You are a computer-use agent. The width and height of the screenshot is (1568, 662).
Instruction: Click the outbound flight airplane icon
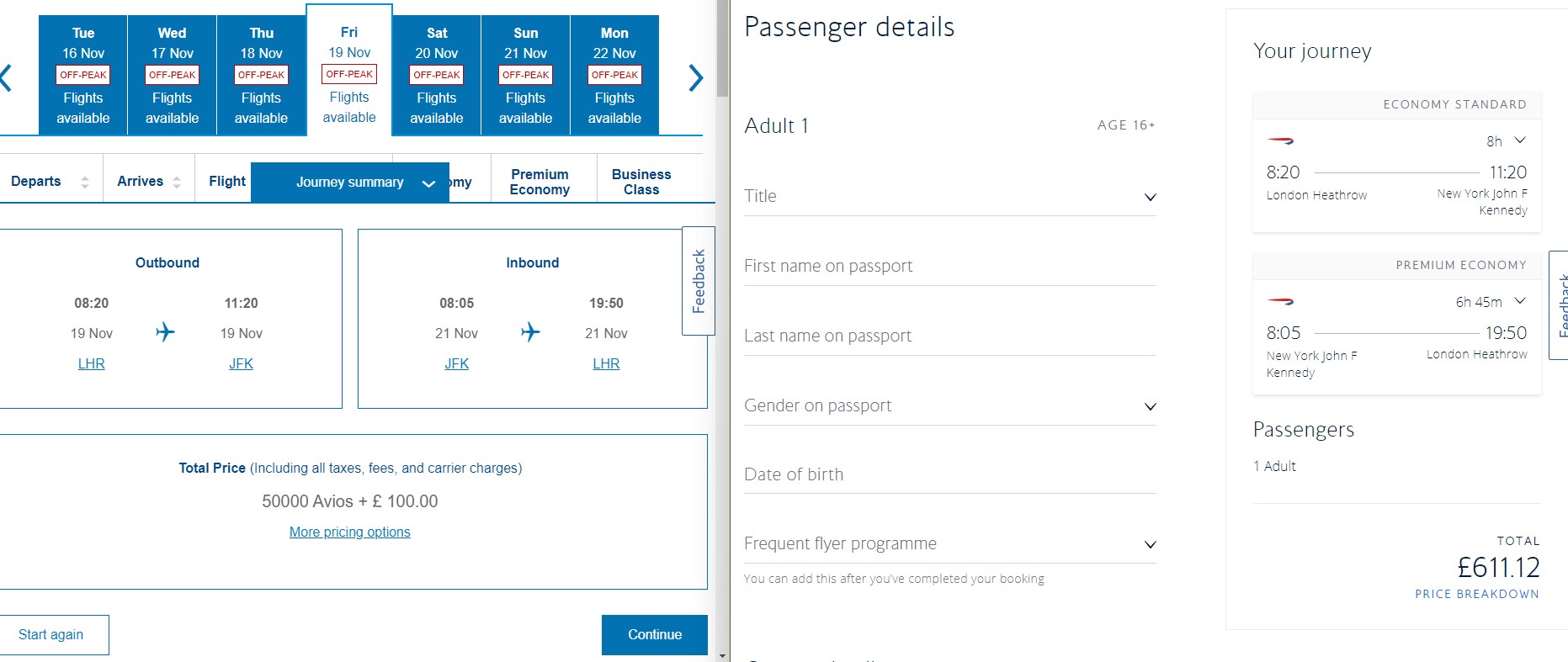[x=165, y=332]
